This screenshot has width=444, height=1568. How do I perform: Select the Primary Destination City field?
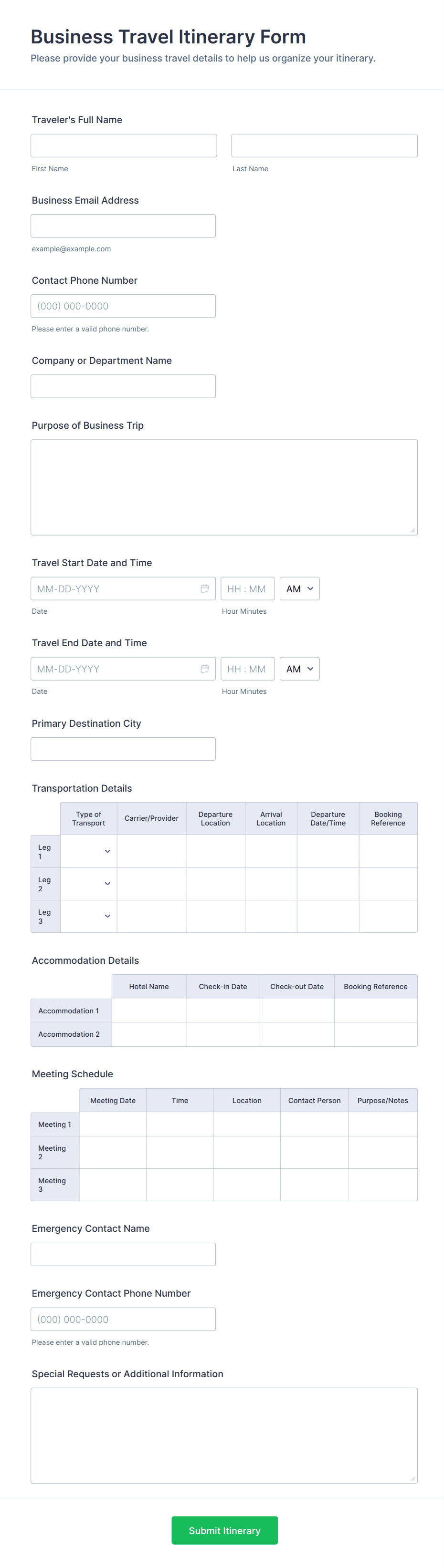pos(123,749)
